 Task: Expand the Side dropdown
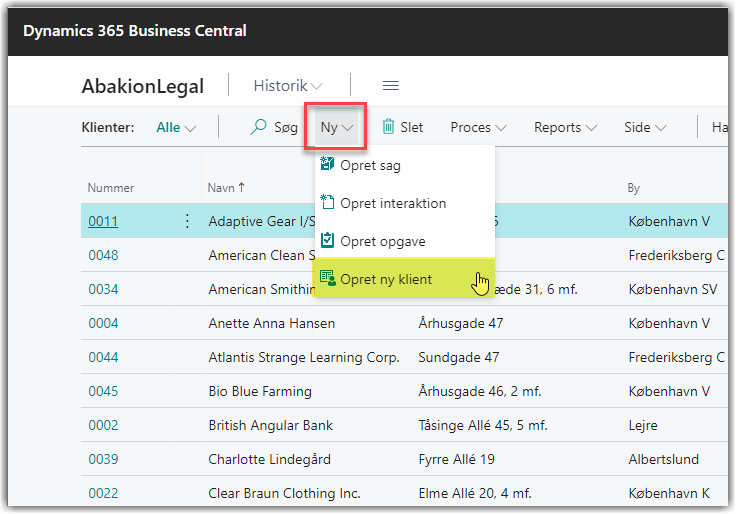click(645, 127)
